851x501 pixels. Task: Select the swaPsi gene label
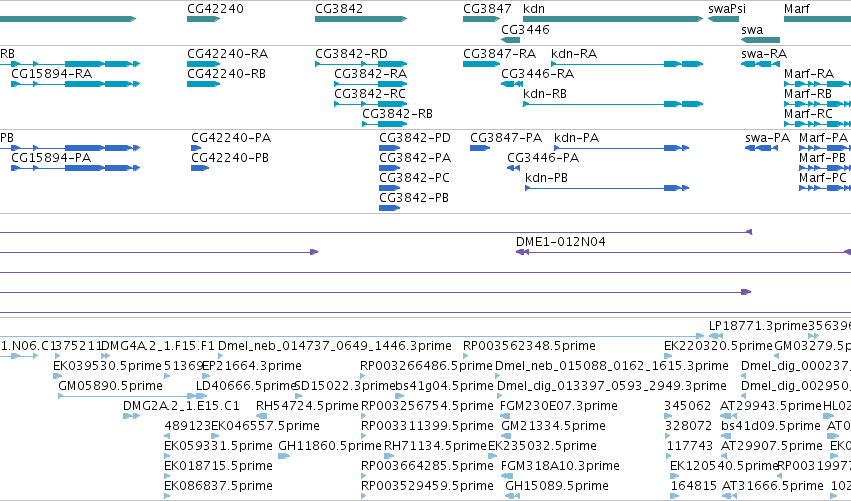[727, 9]
